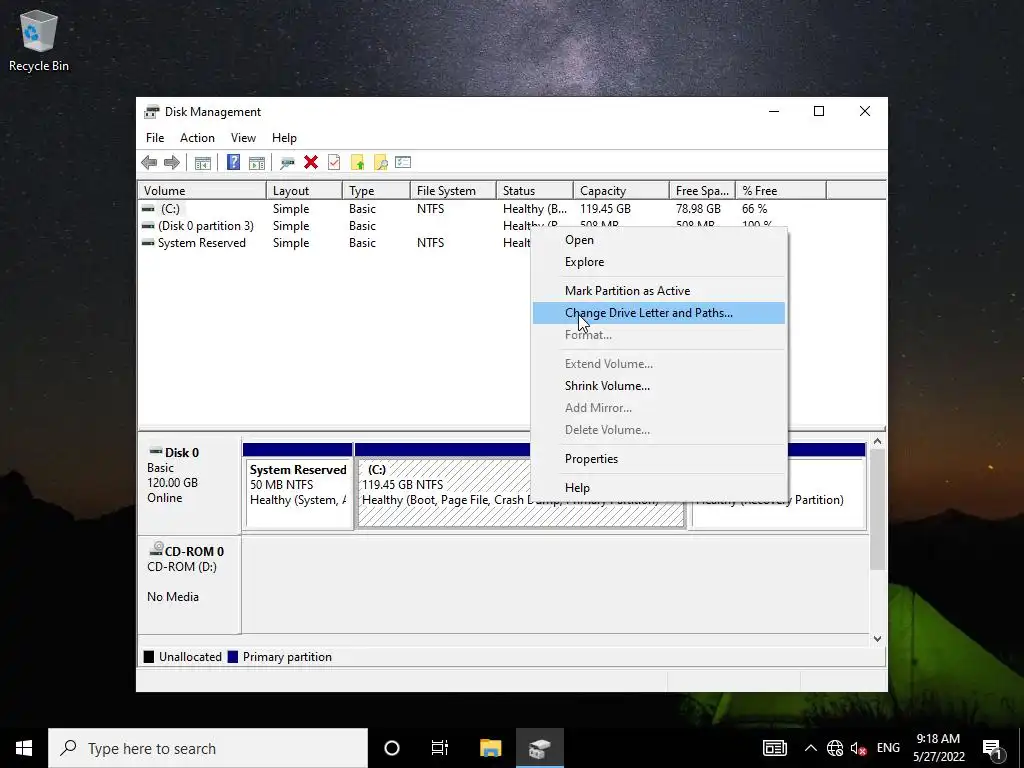Viewport: 1024px width, 768px height.
Task: Click the taskbar search box
Action: pos(208,748)
